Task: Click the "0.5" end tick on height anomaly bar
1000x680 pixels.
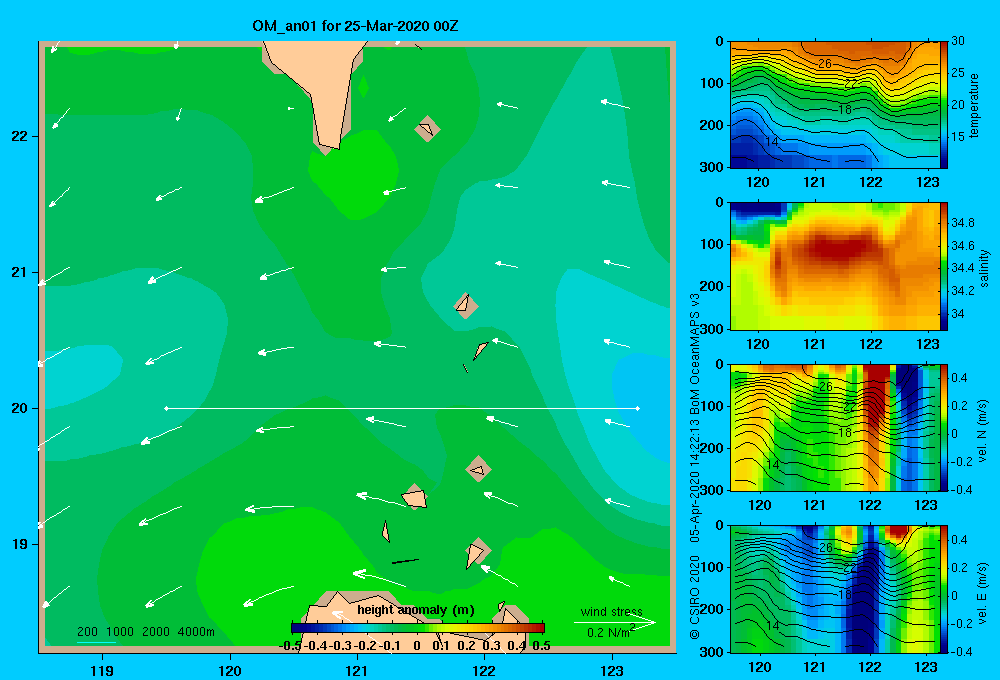Action: (541, 646)
